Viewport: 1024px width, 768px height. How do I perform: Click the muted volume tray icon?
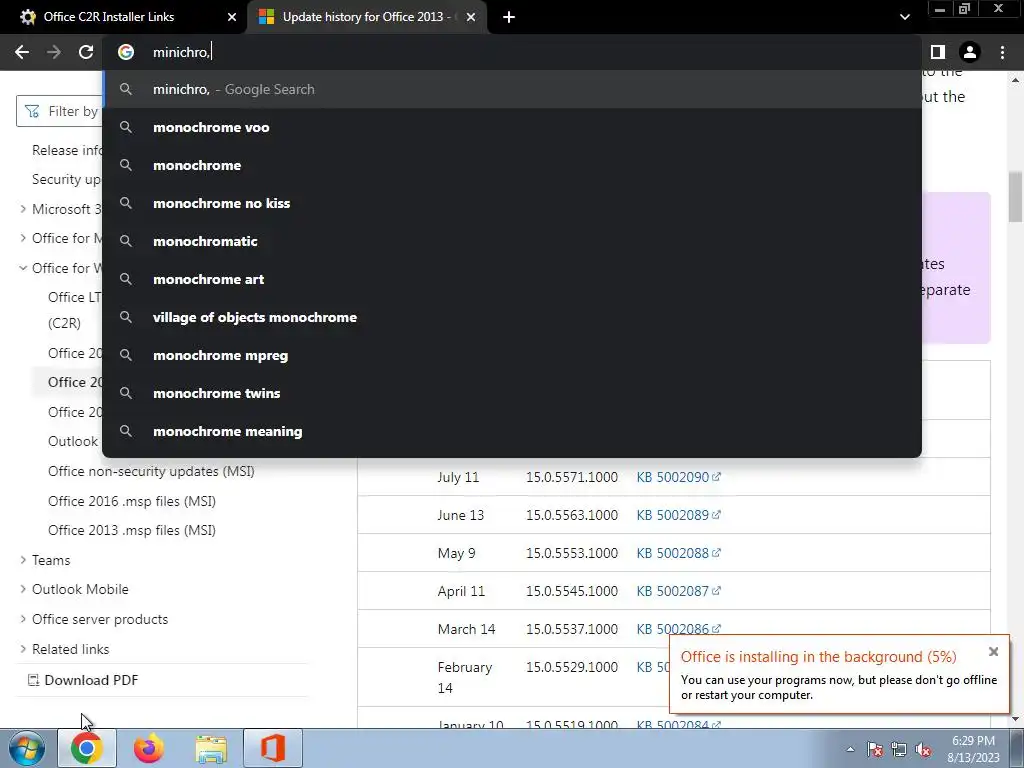click(x=923, y=750)
